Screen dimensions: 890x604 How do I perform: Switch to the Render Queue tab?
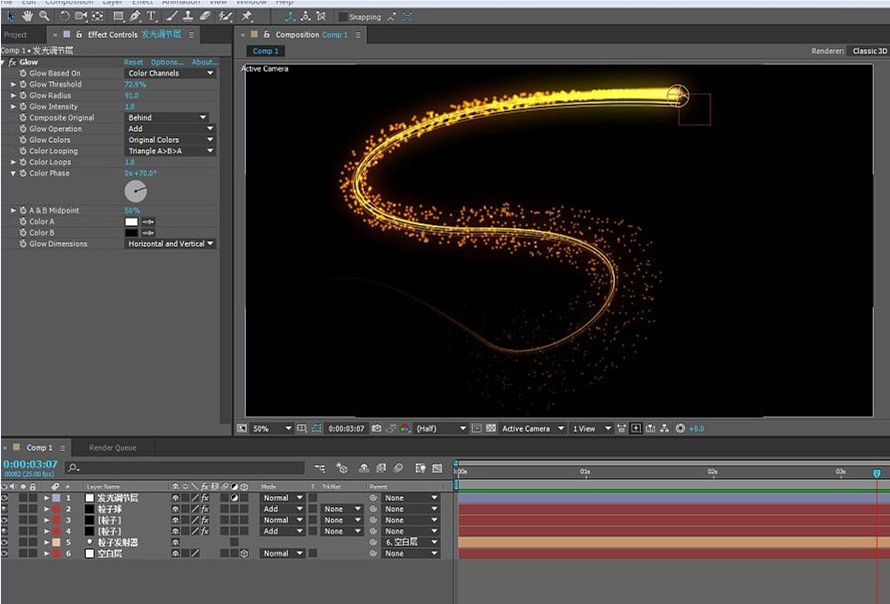112,447
